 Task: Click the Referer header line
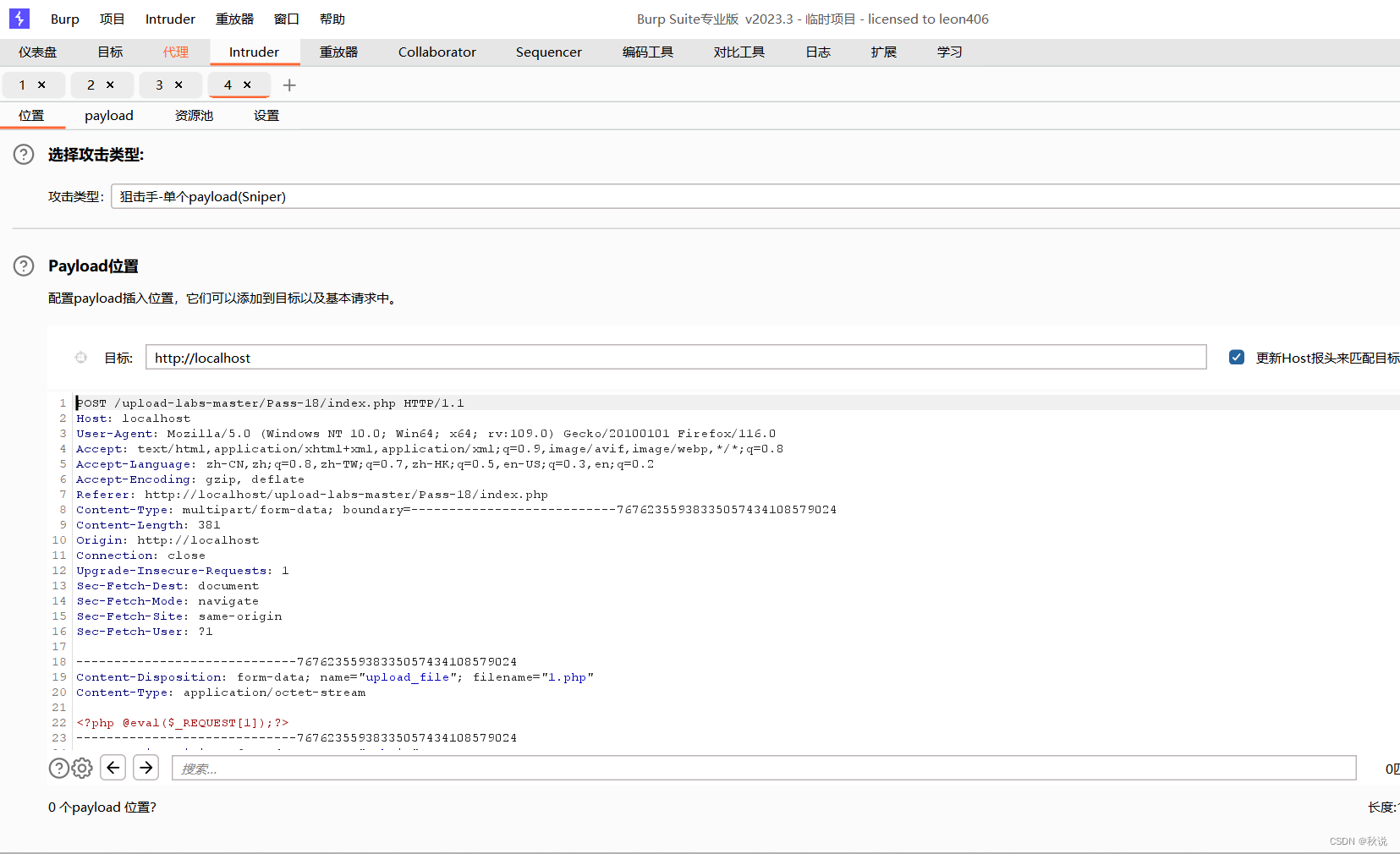pyautogui.click(x=312, y=495)
